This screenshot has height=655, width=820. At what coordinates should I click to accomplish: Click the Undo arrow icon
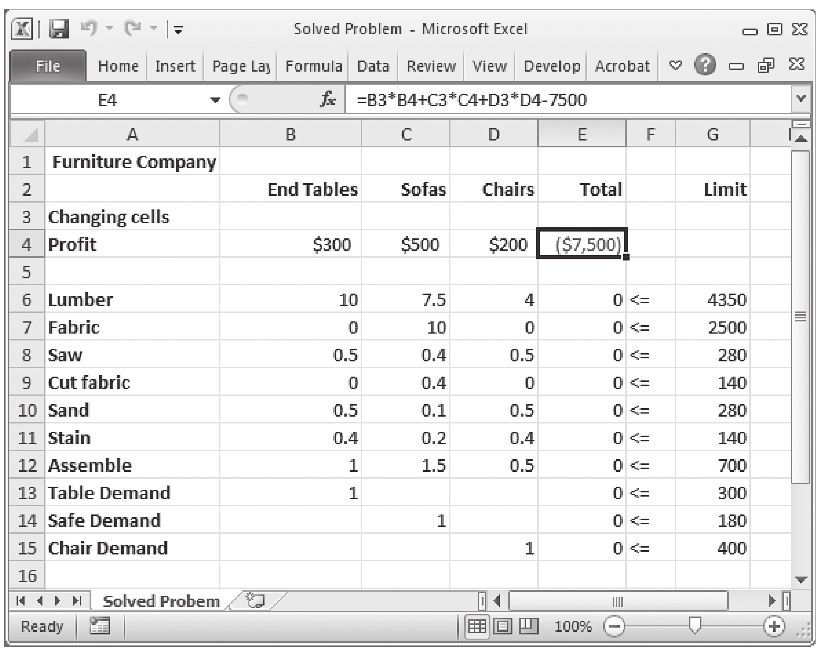[89, 29]
